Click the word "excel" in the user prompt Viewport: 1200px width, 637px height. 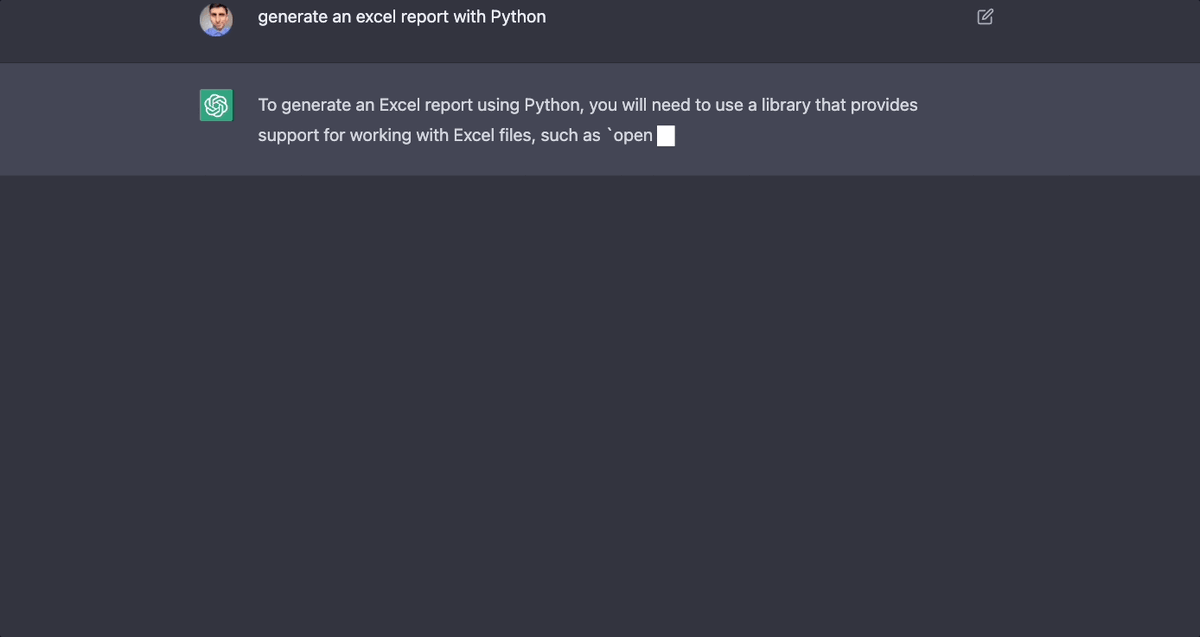(x=378, y=17)
